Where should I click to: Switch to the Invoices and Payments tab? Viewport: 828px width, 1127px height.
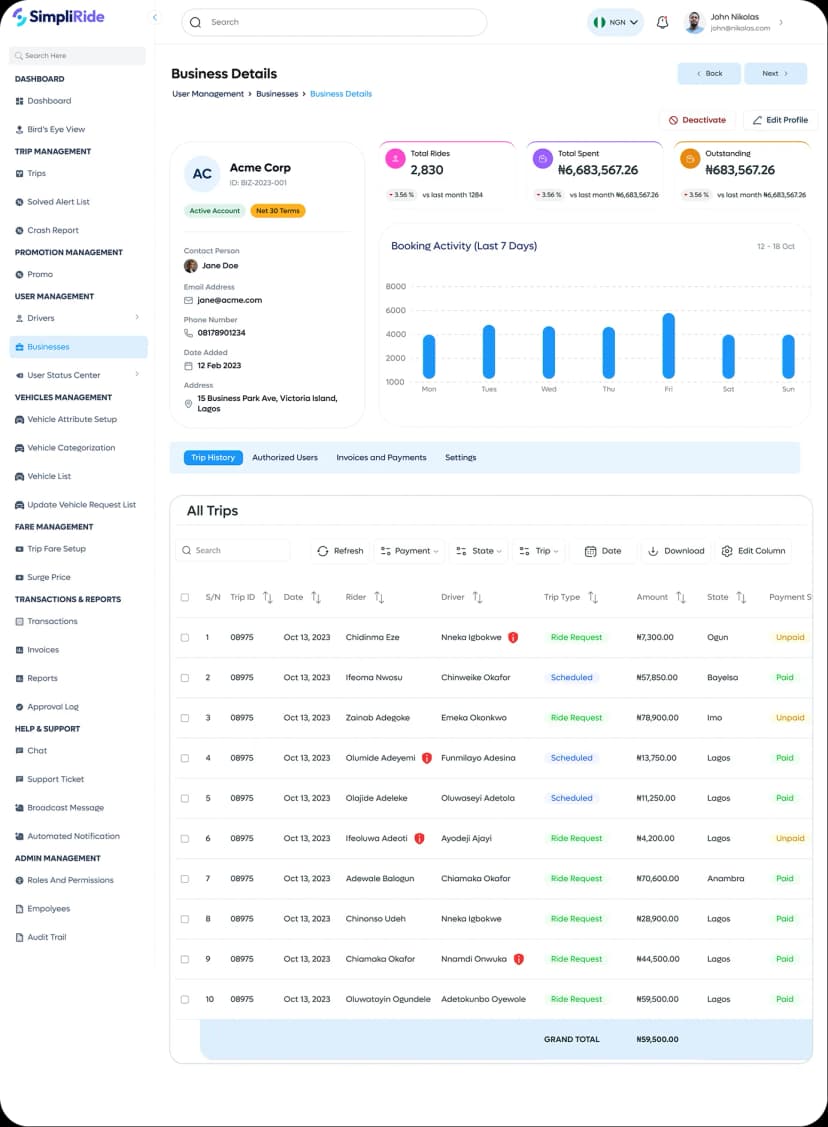381,458
